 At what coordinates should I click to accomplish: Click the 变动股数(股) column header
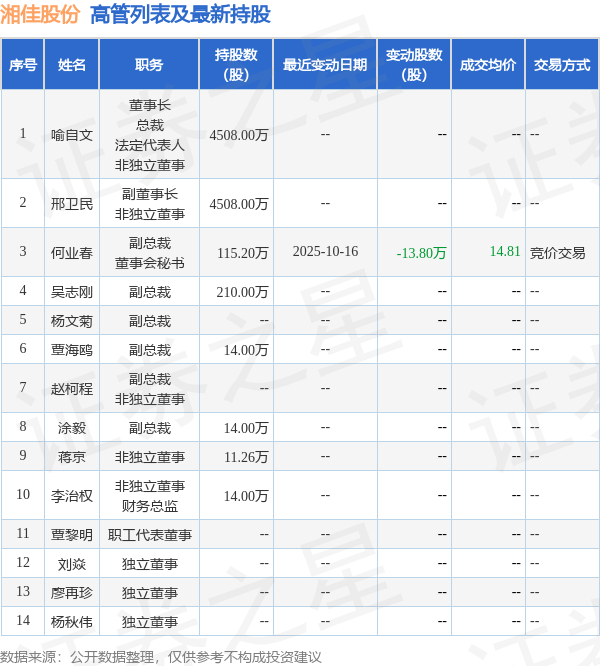pyautogui.click(x=414, y=65)
